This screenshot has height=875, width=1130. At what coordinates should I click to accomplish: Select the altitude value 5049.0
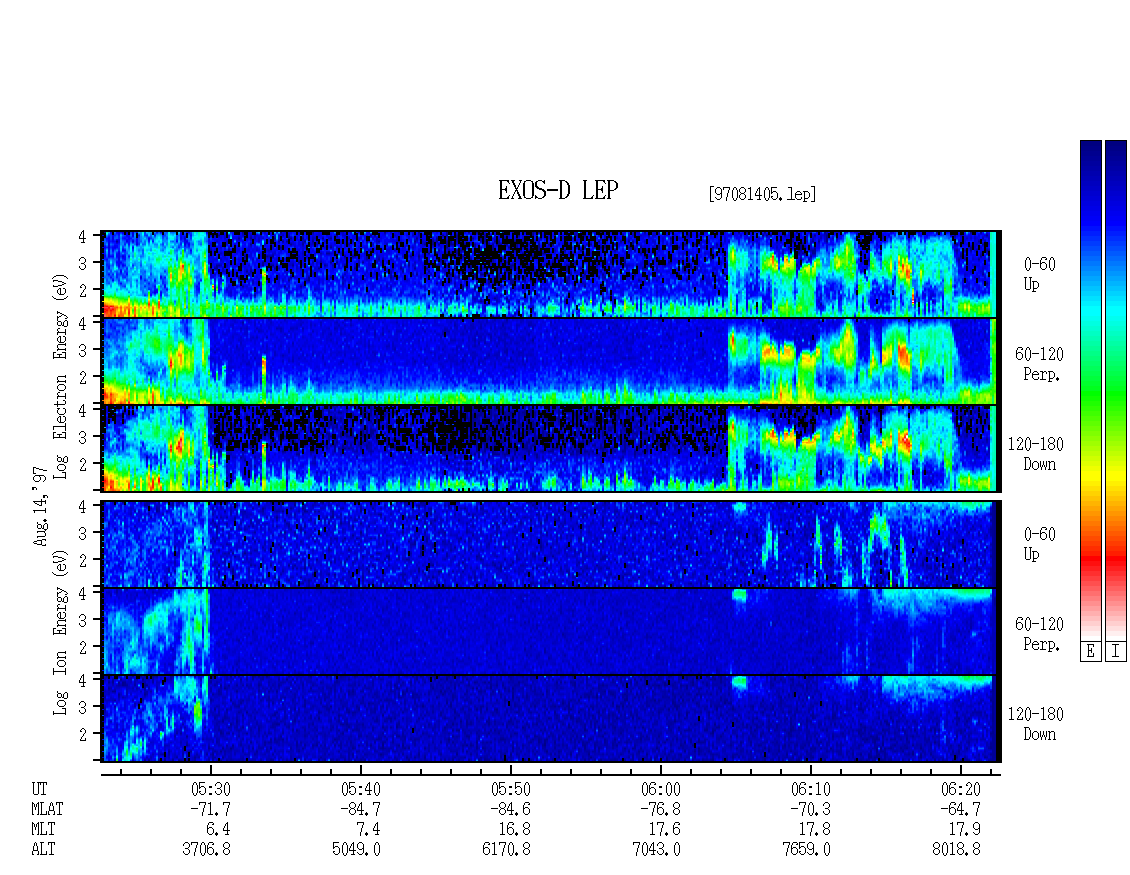pyautogui.click(x=356, y=850)
